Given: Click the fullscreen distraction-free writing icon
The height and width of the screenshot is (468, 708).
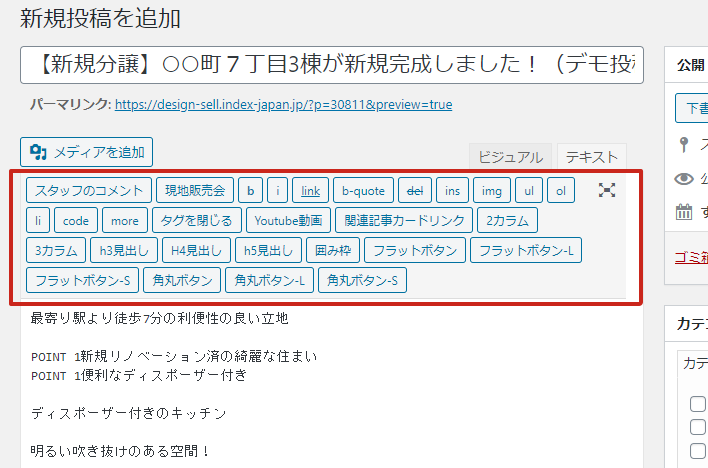Looking at the screenshot, I should tap(606, 190).
